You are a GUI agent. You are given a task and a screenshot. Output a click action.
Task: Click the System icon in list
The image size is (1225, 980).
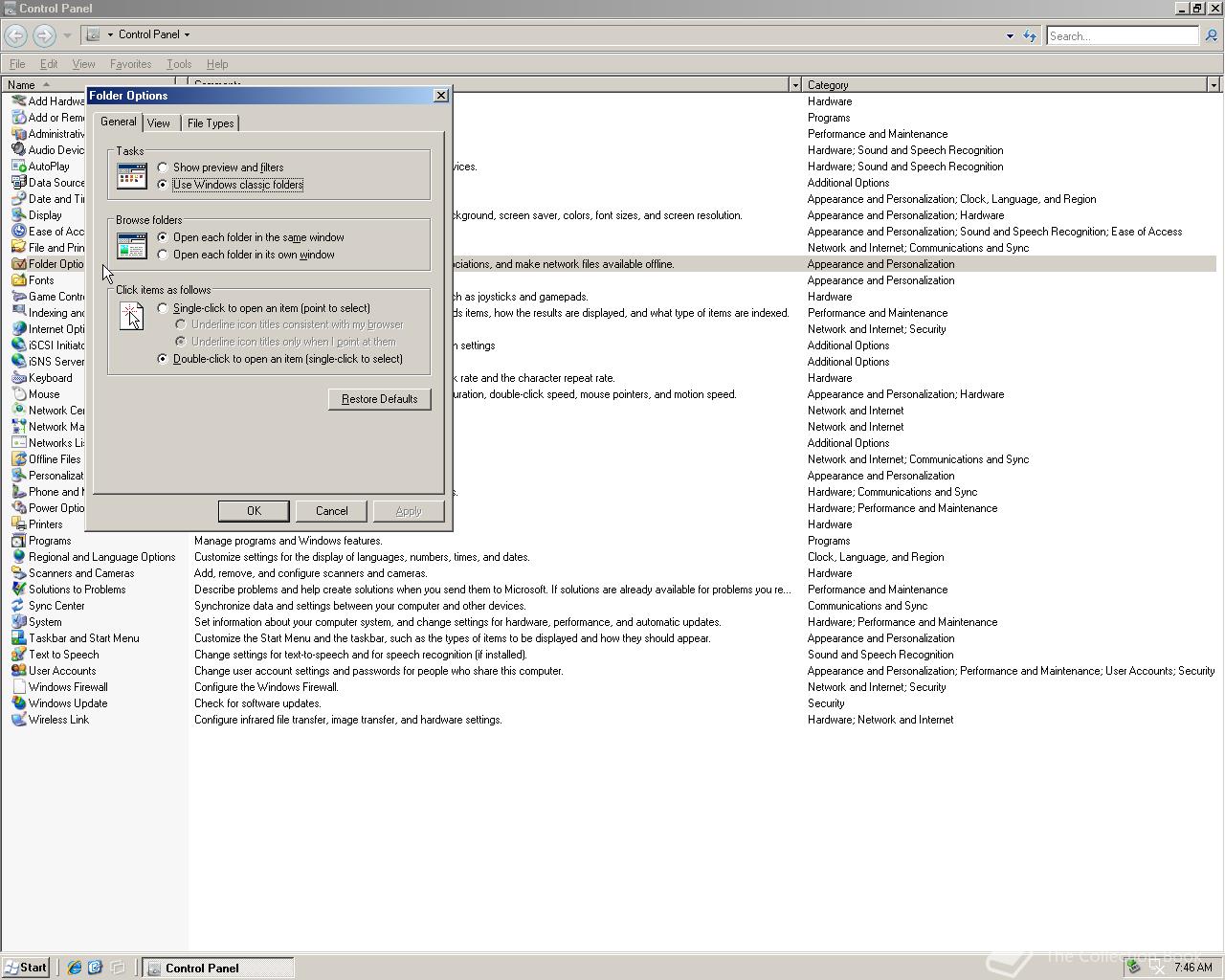pos(18,622)
